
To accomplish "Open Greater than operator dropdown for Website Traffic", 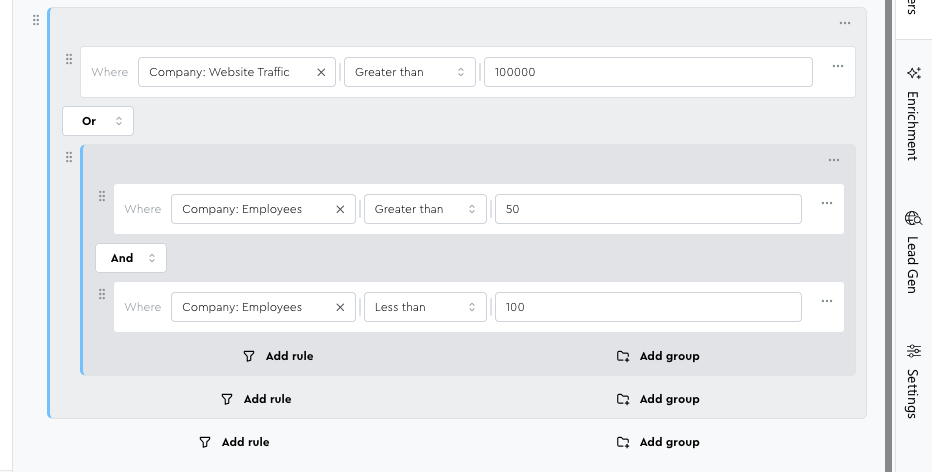I will tap(410, 72).
